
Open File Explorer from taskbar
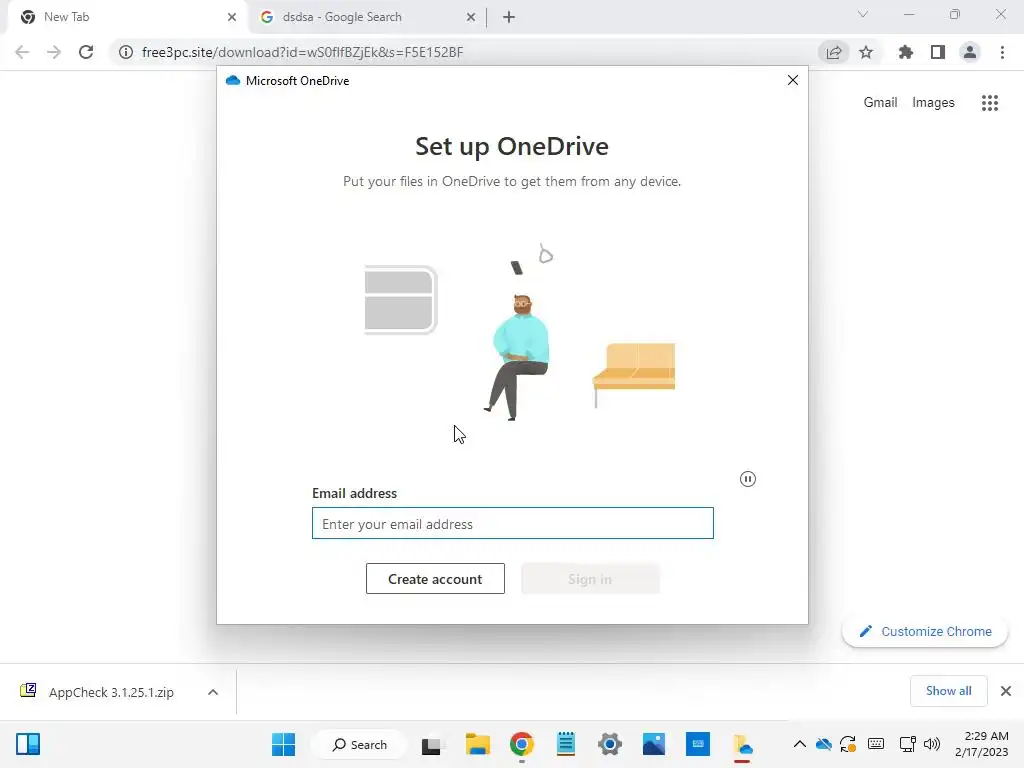click(x=477, y=744)
